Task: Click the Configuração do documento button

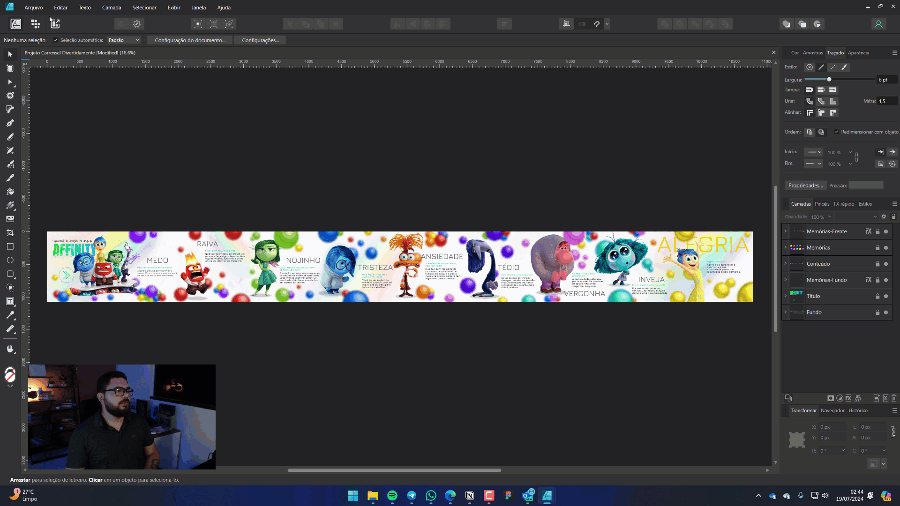Action: click(189, 40)
